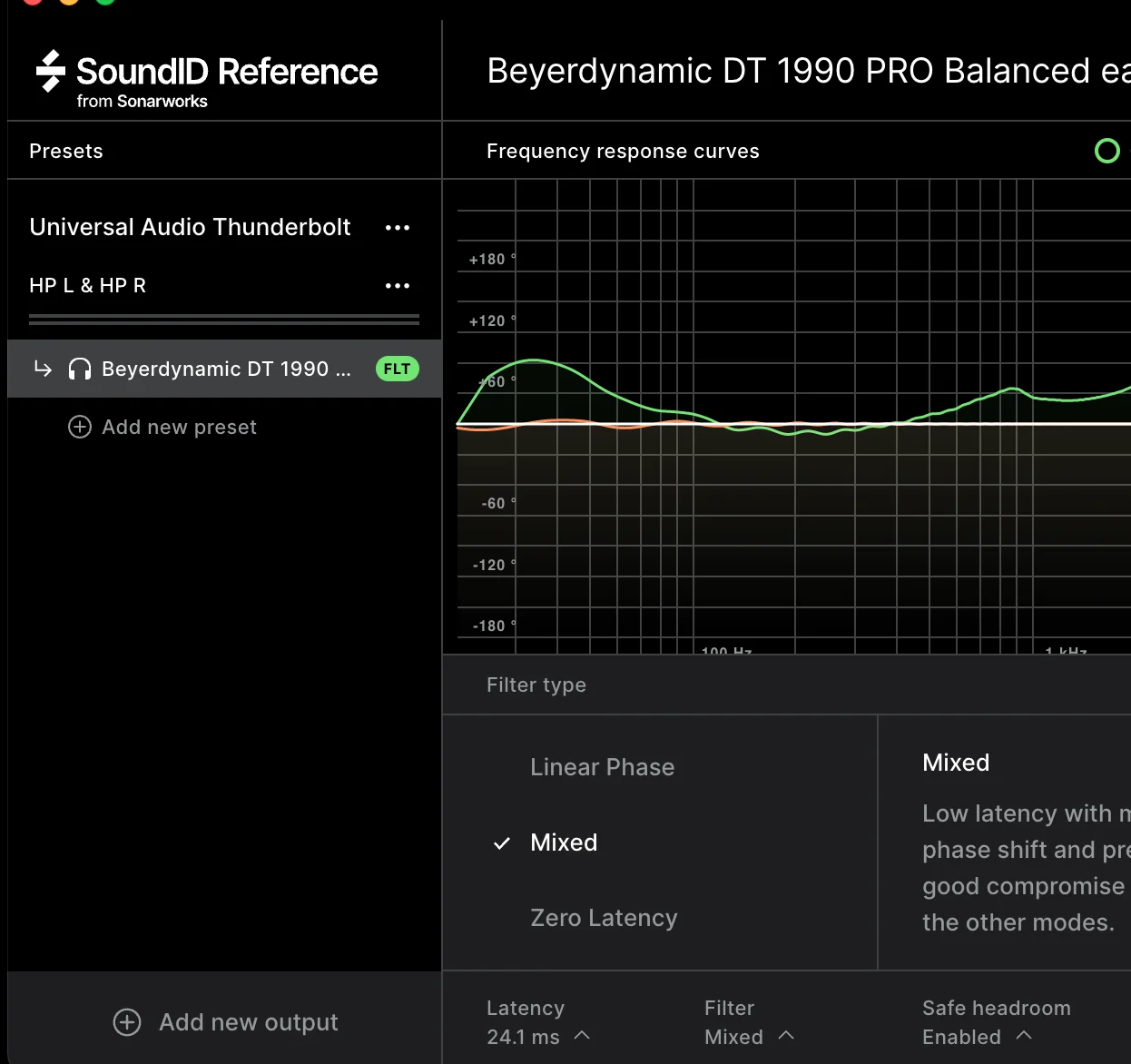Image resolution: width=1131 pixels, height=1064 pixels.
Task: Open HP L & HP R options menu
Action: pyautogui.click(x=398, y=286)
